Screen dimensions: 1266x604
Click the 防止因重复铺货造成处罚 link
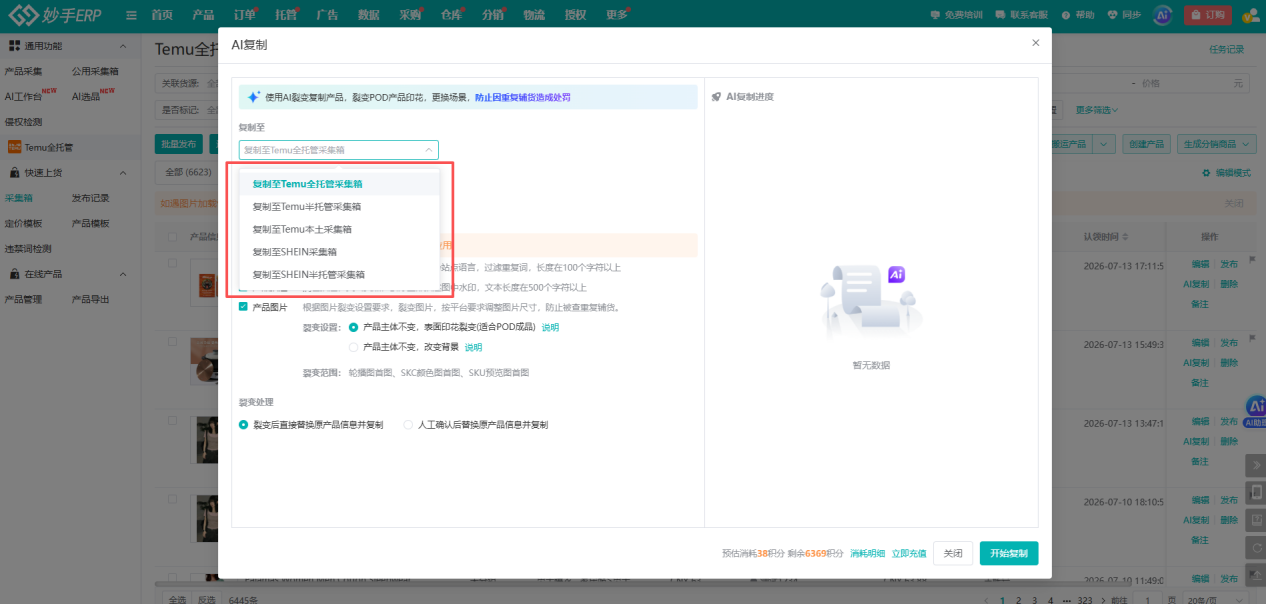pyautogui.click(x=523, y=97)
